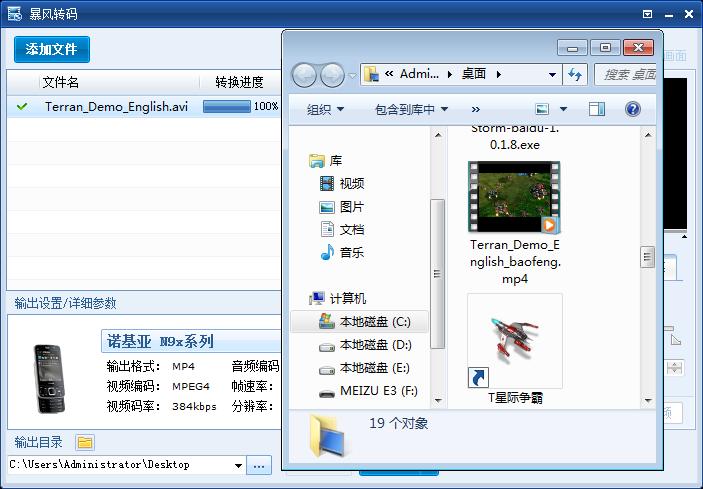Click navigation pane scrollbar down arrow
Image resolution: width=703 pixels, height=489 pixels.
[438, 400]
